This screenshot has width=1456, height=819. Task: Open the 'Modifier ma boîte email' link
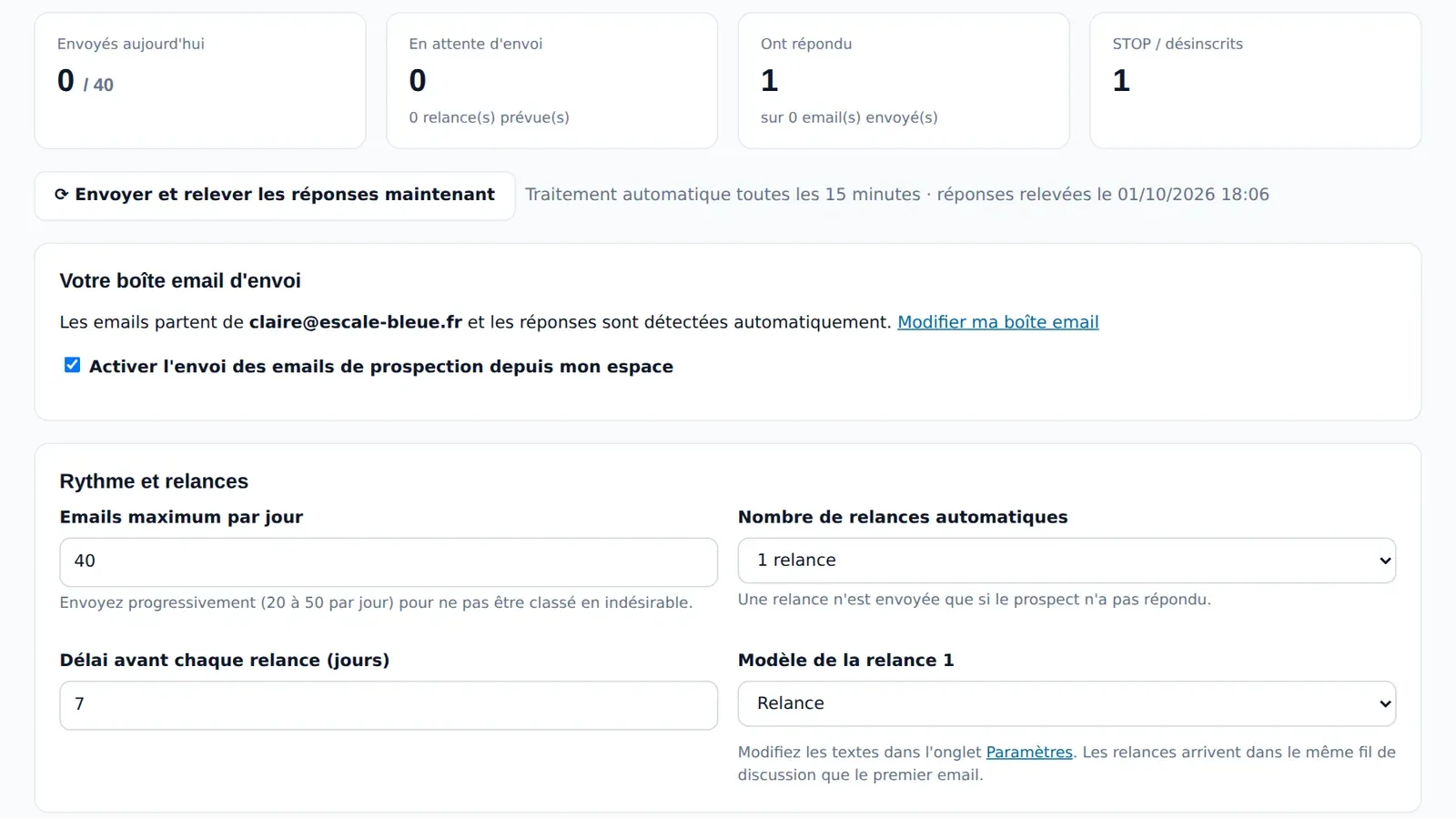[x=997, y=322]
